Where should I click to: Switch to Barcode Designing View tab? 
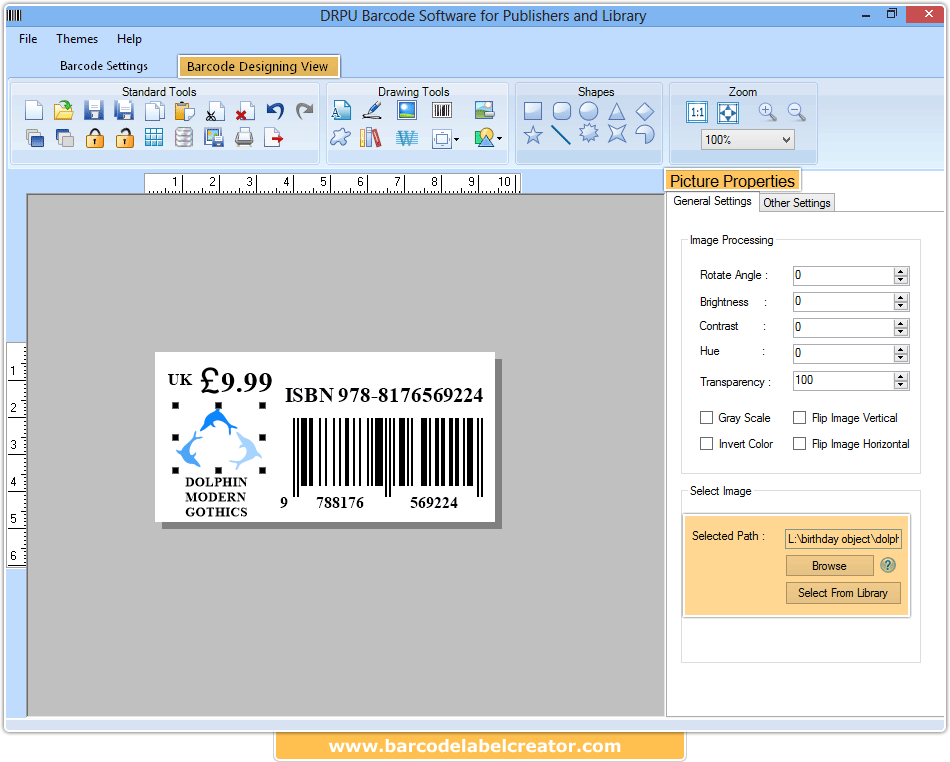[x=258, y=67]
